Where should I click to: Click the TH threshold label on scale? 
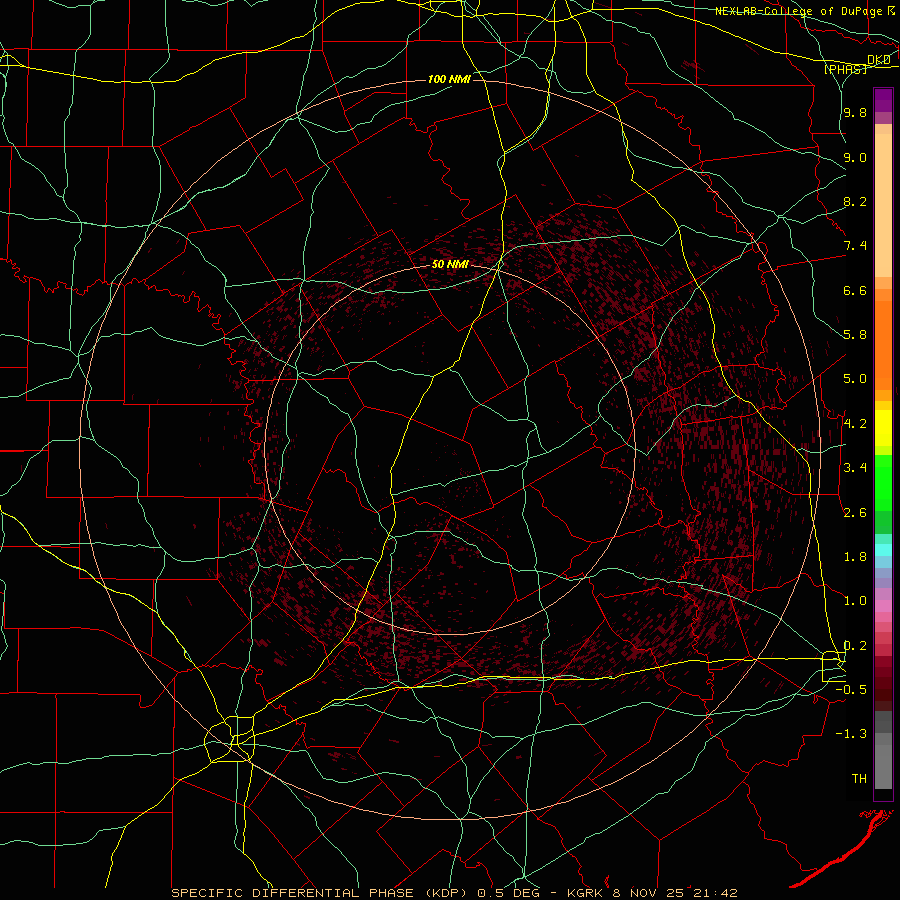(x=859, y=779)
